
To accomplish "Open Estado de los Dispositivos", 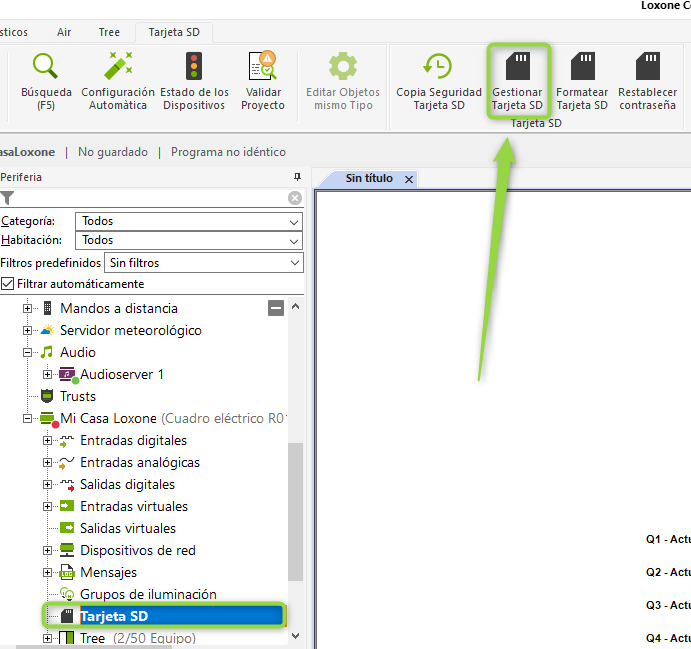I will point(194,67).
